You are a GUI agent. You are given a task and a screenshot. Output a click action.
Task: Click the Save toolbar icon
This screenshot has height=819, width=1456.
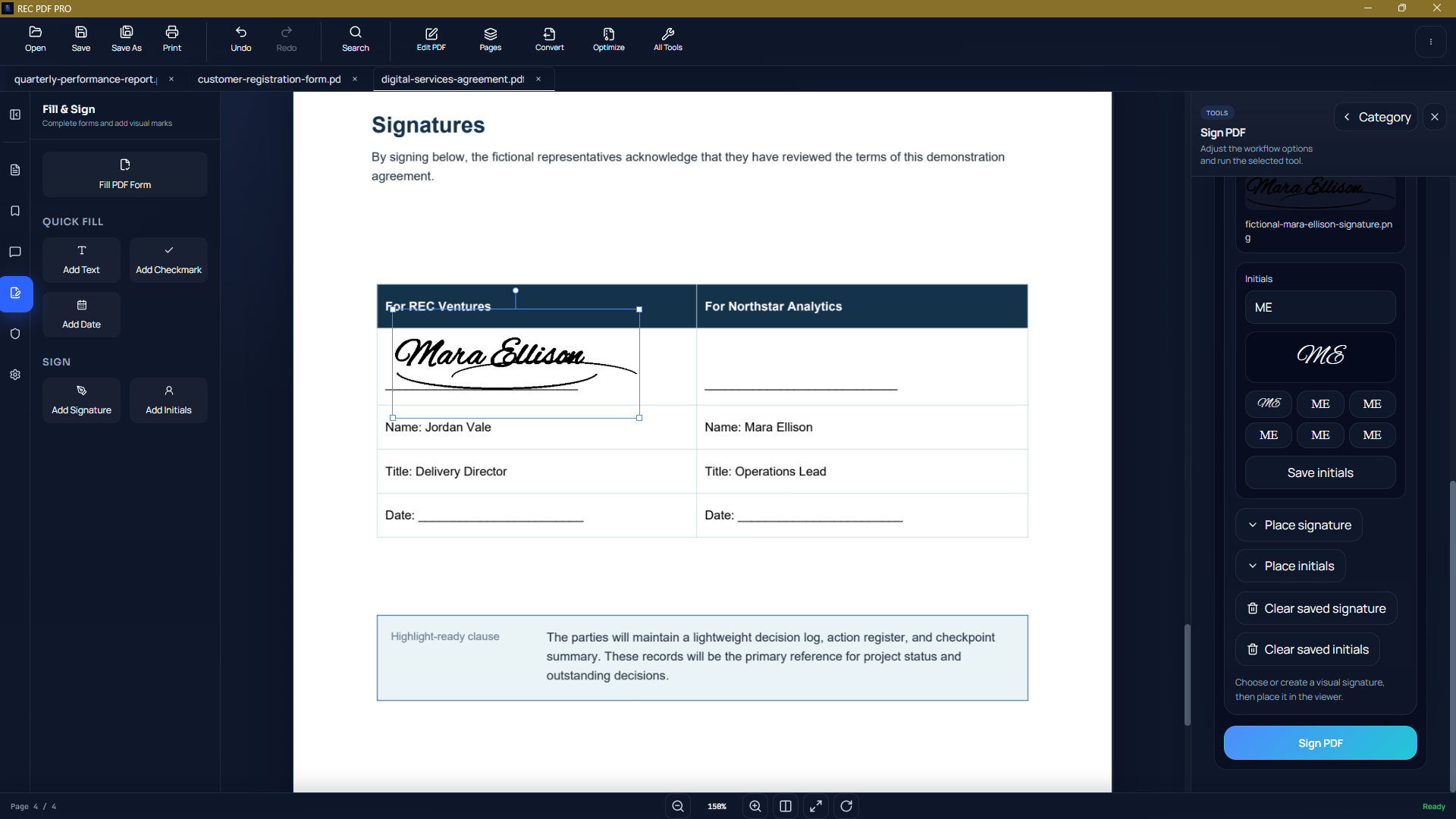[x=81, y=39]
